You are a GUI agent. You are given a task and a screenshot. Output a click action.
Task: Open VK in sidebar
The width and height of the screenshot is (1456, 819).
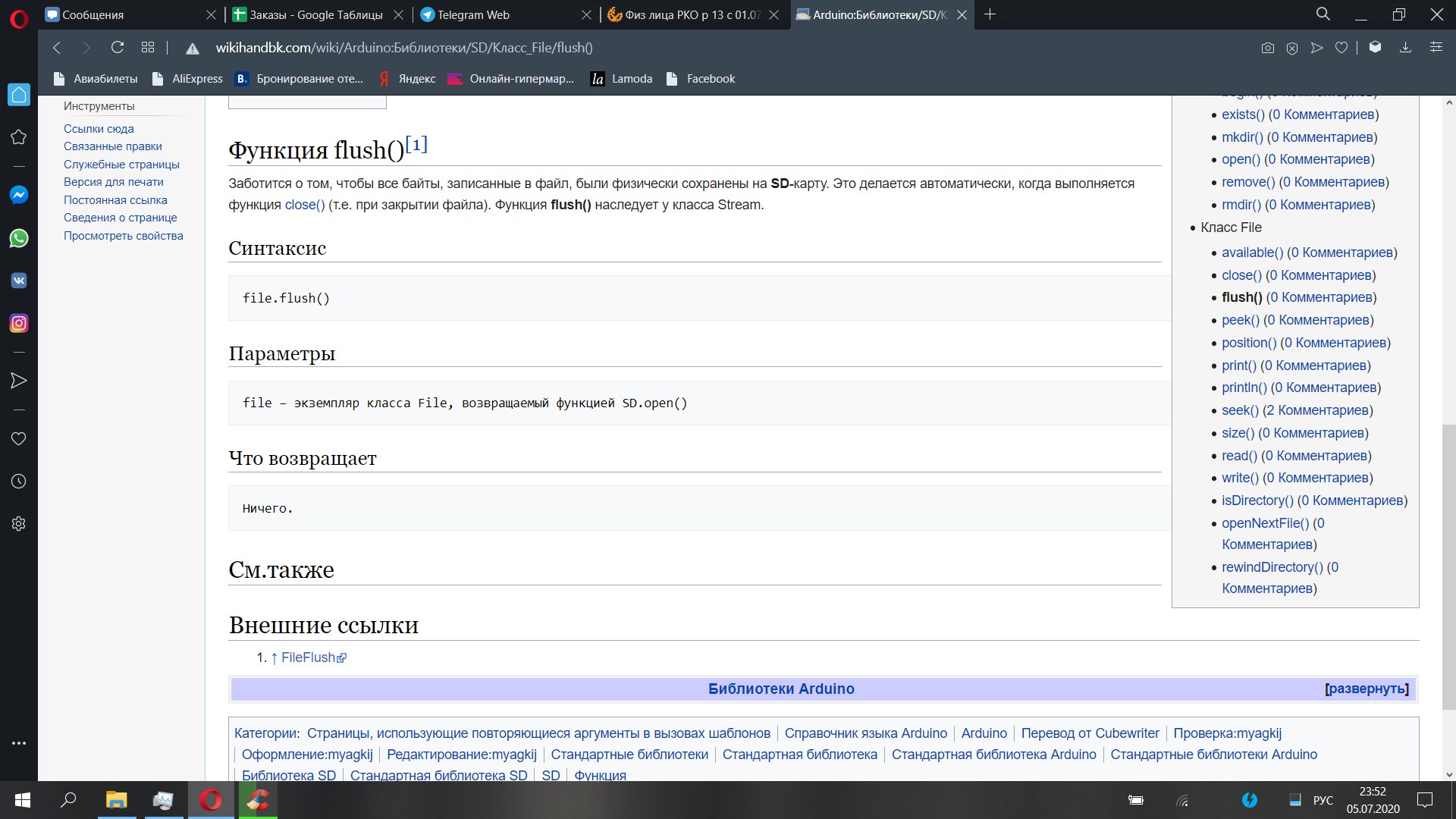[19, 281]
